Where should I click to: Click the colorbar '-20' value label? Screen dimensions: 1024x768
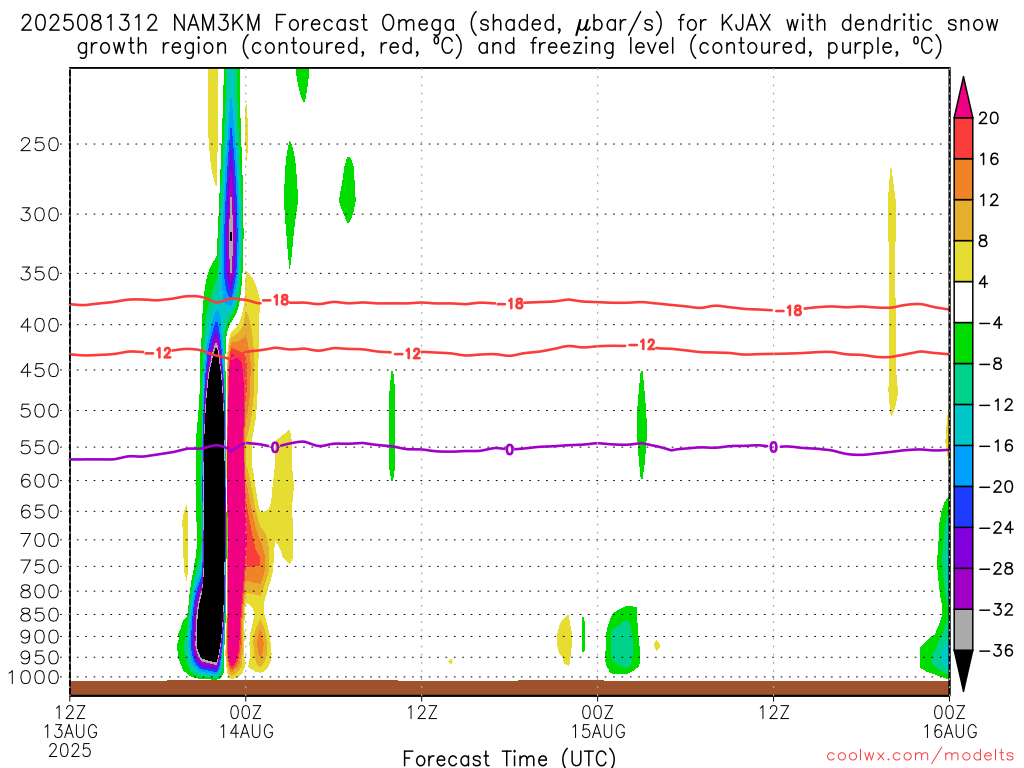coord(996,487)
